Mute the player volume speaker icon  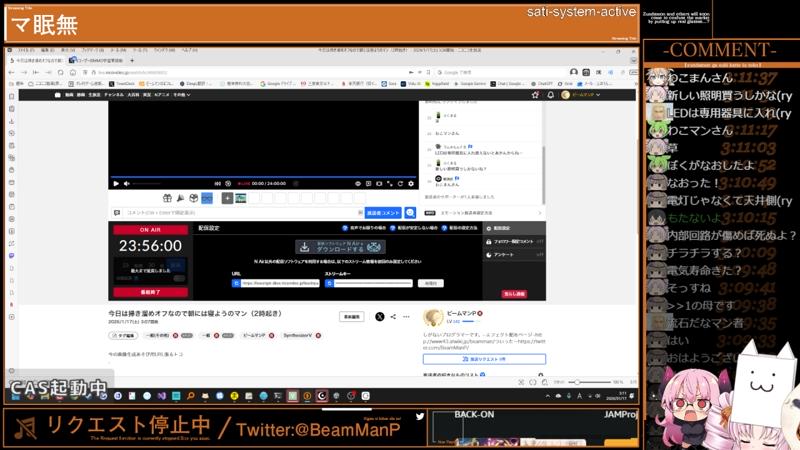pyautogui.click(x=127, y=184)
